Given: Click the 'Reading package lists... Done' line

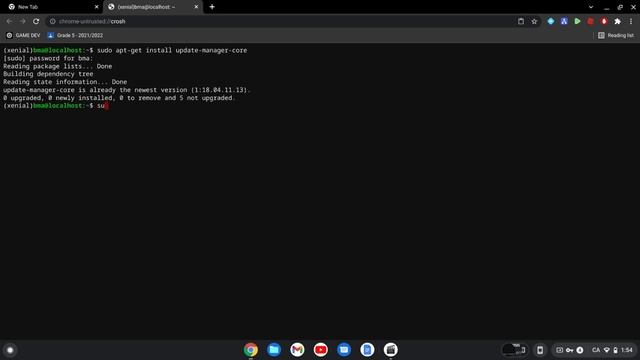Looking at the screenshot, I should click(58, 66).
